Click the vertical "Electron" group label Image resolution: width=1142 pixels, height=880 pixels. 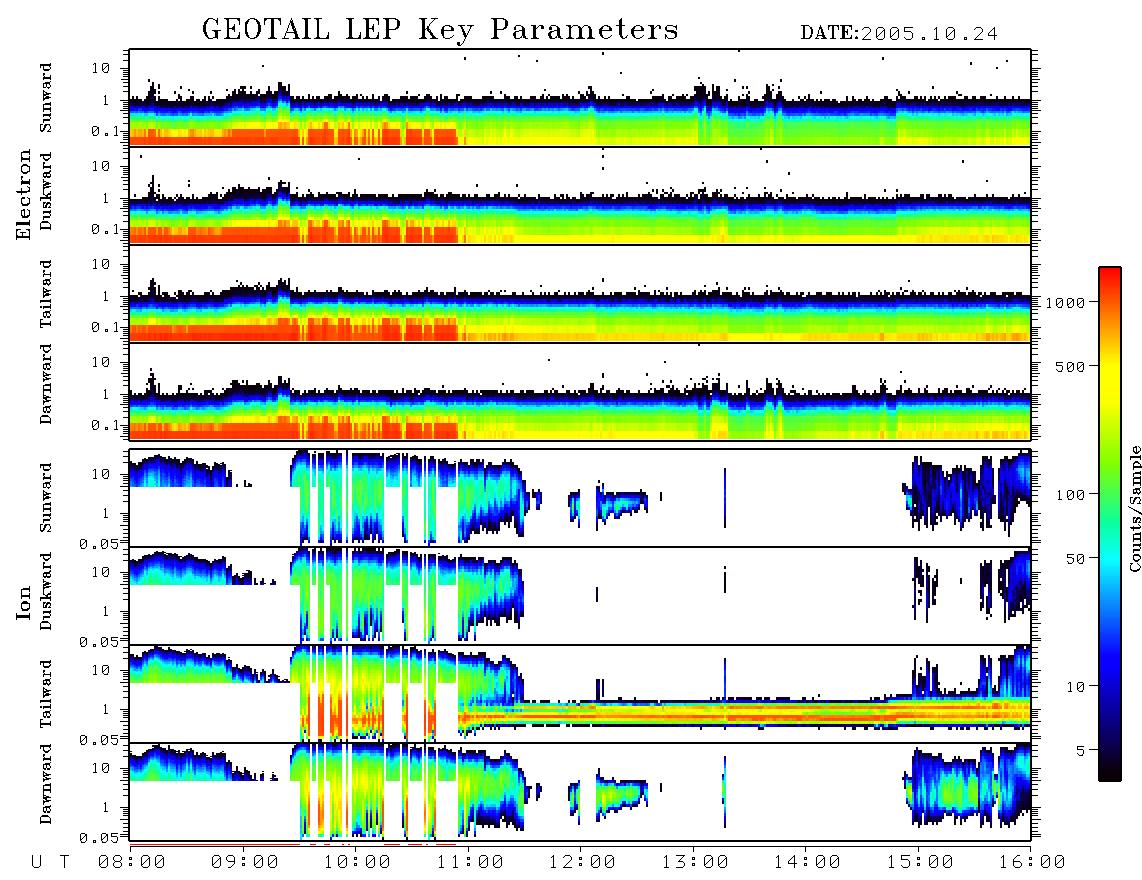(x=24, y=194)
